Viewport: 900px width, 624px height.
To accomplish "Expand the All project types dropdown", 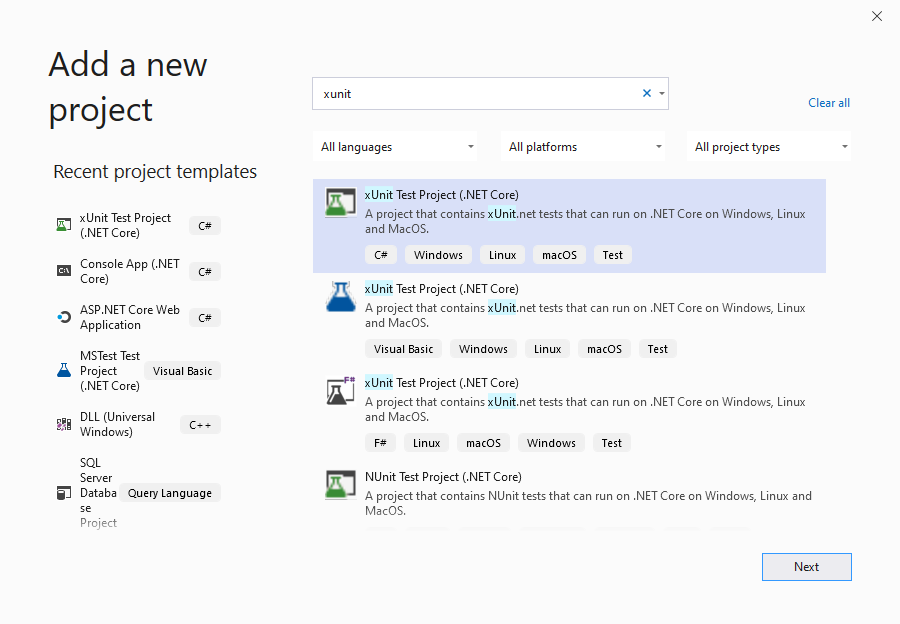I will click(x=769, y=147).
